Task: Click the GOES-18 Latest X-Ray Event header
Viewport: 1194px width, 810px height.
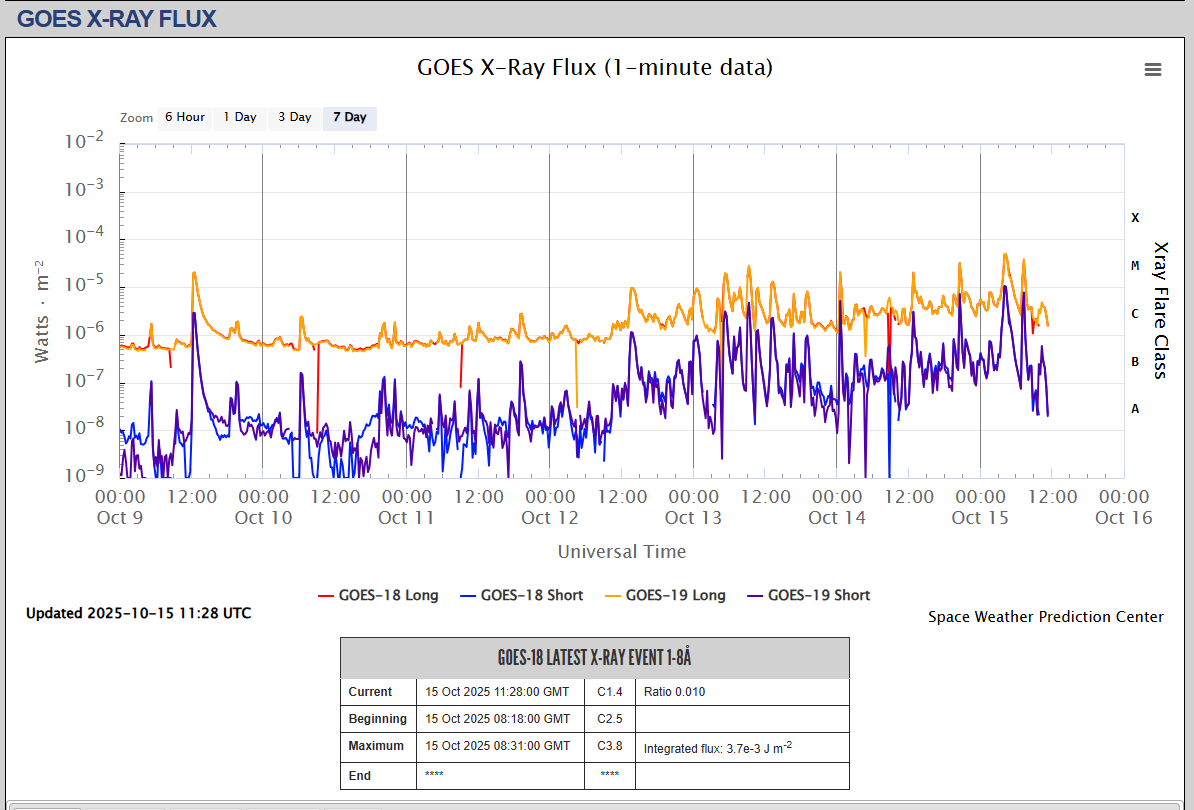Action: pyautogui.click(x=595, y=658)
